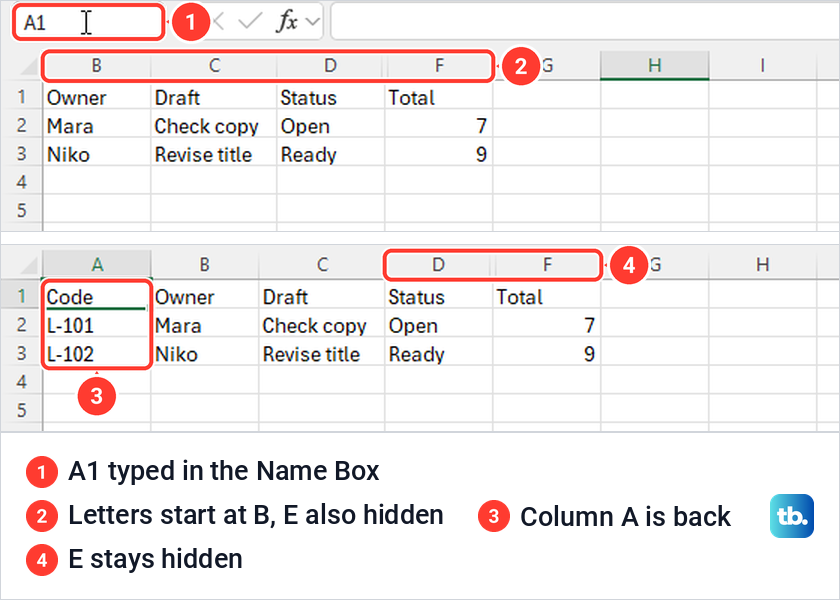Image resolution: width=840 pixels, height=600 pixels.
Task: Select column header B in sheet with A hidden
Action: [x=96, y=66]
